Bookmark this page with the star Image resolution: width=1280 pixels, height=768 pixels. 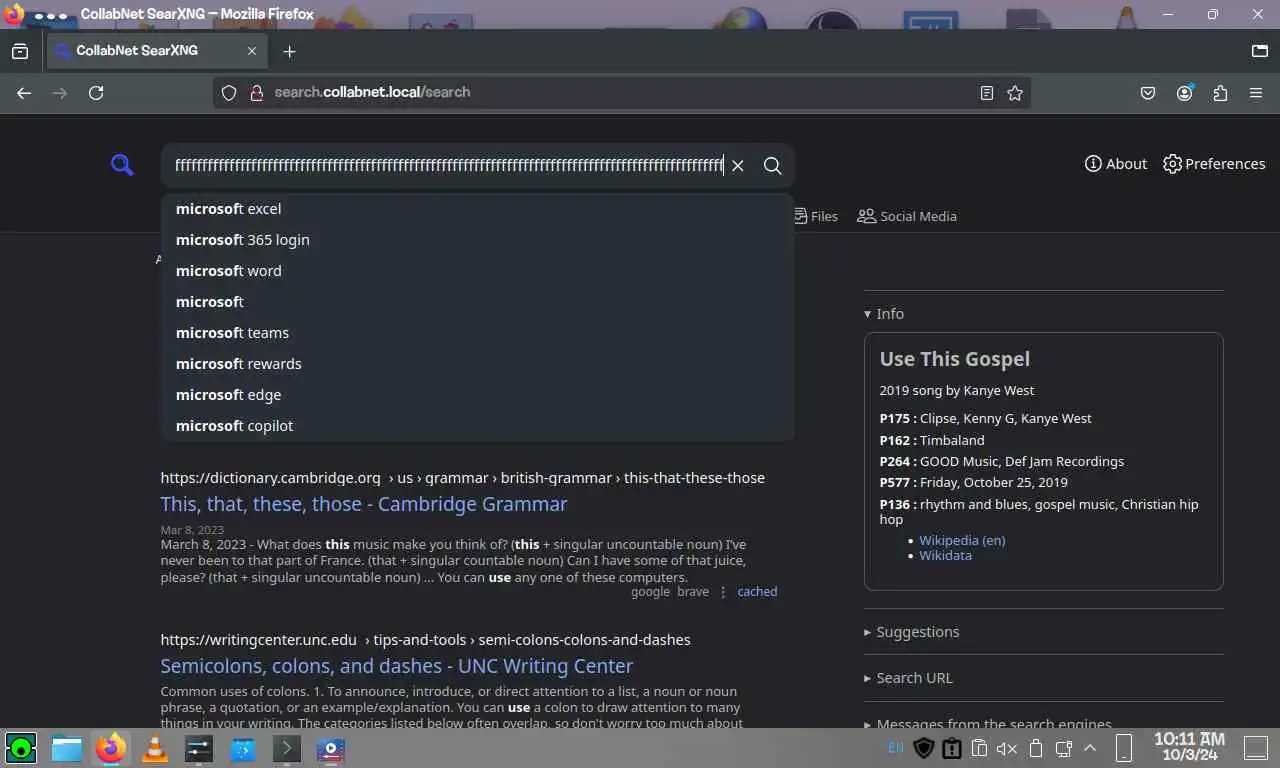(1015, 93)
